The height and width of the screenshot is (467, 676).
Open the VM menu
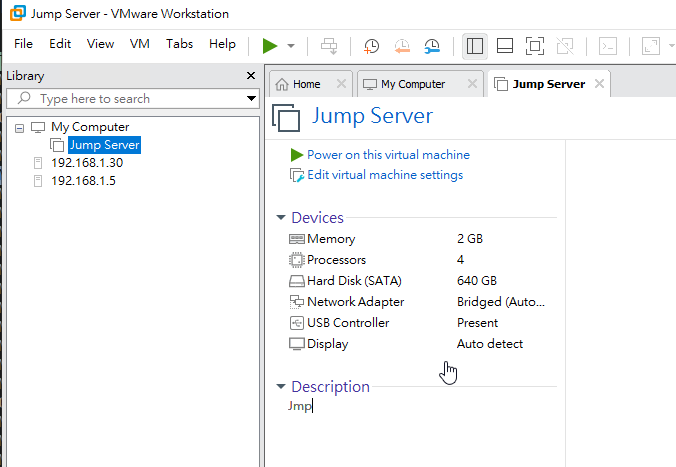pyautogui.click(x=140, y=44)
